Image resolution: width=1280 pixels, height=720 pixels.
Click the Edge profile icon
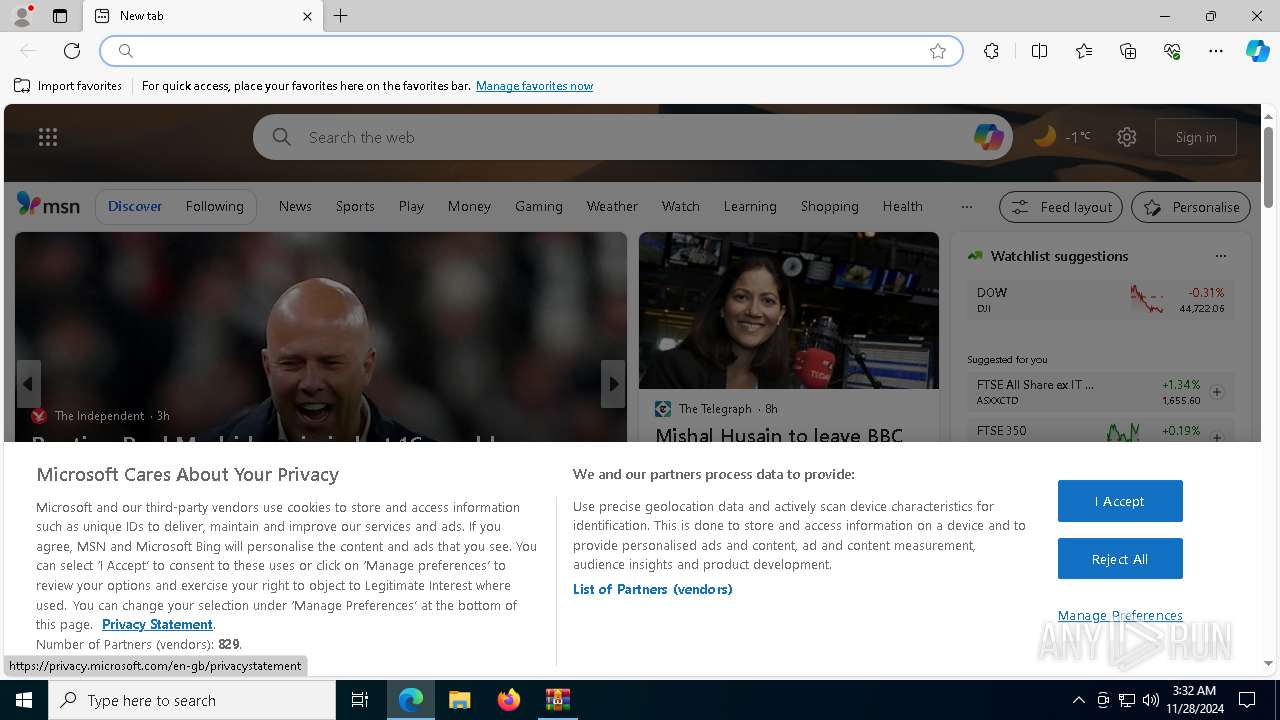(21, 16)
